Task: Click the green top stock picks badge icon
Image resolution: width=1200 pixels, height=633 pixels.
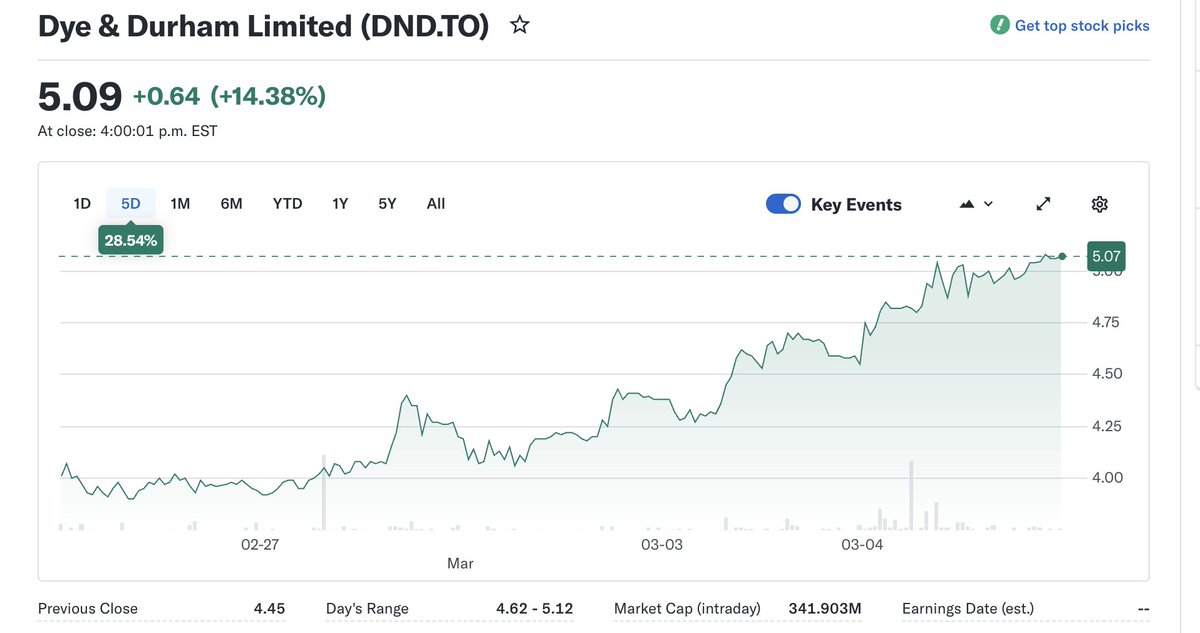Action: (999, 25)
